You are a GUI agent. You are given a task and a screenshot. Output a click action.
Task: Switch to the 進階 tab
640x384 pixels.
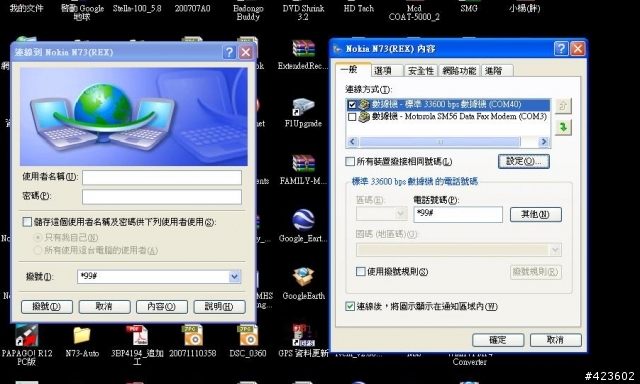[496, 71]
